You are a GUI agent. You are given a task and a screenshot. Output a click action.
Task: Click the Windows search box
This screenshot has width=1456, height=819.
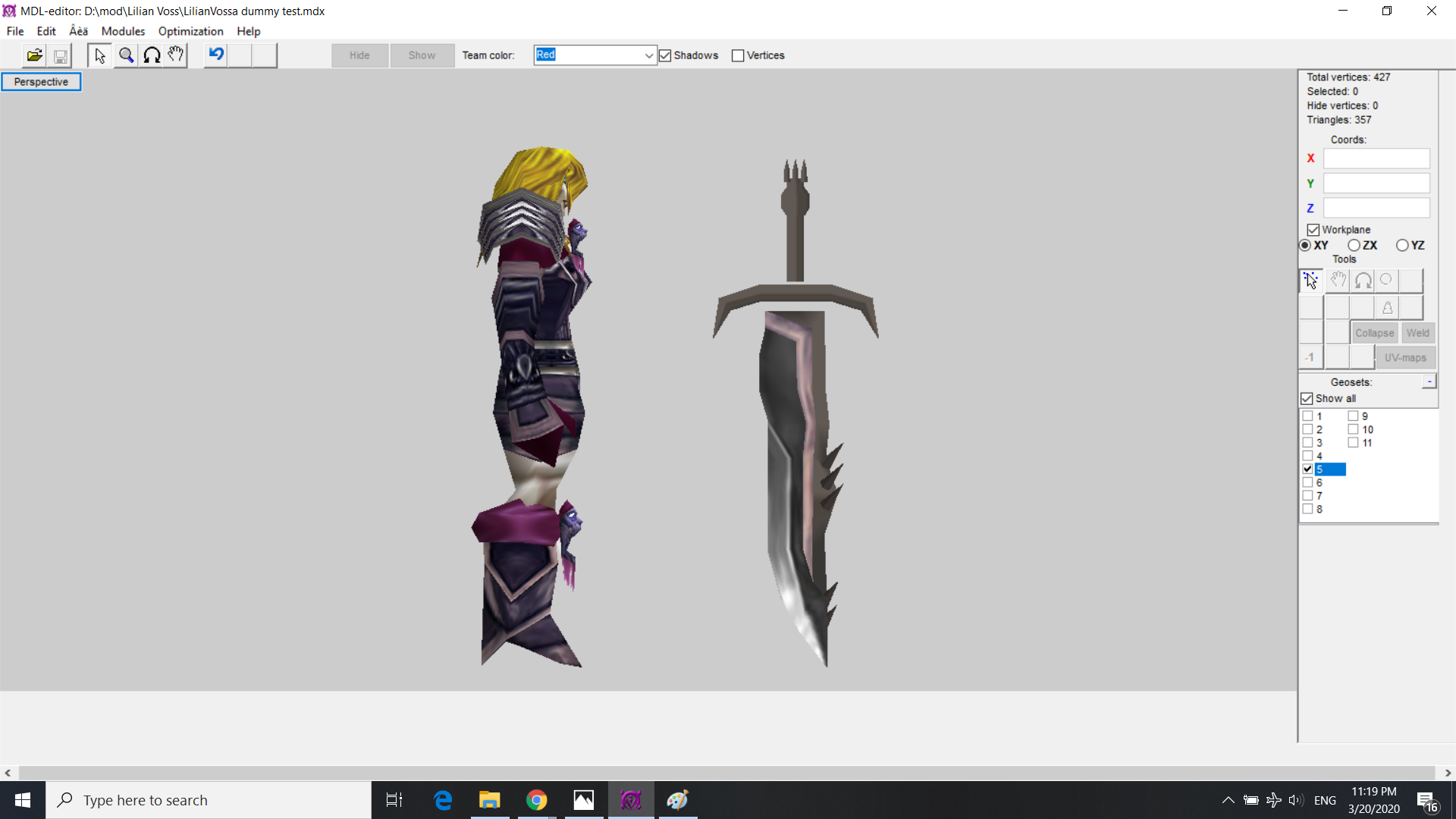click(x=209, y=800)
